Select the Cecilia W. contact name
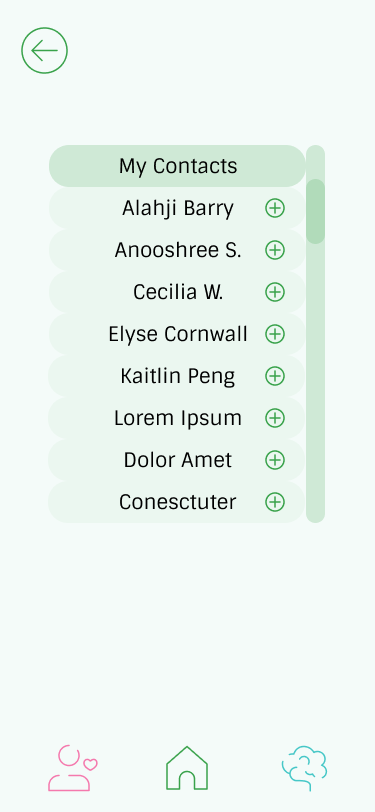Viewport: 375px width, 812px height. [x=178, y=292]
